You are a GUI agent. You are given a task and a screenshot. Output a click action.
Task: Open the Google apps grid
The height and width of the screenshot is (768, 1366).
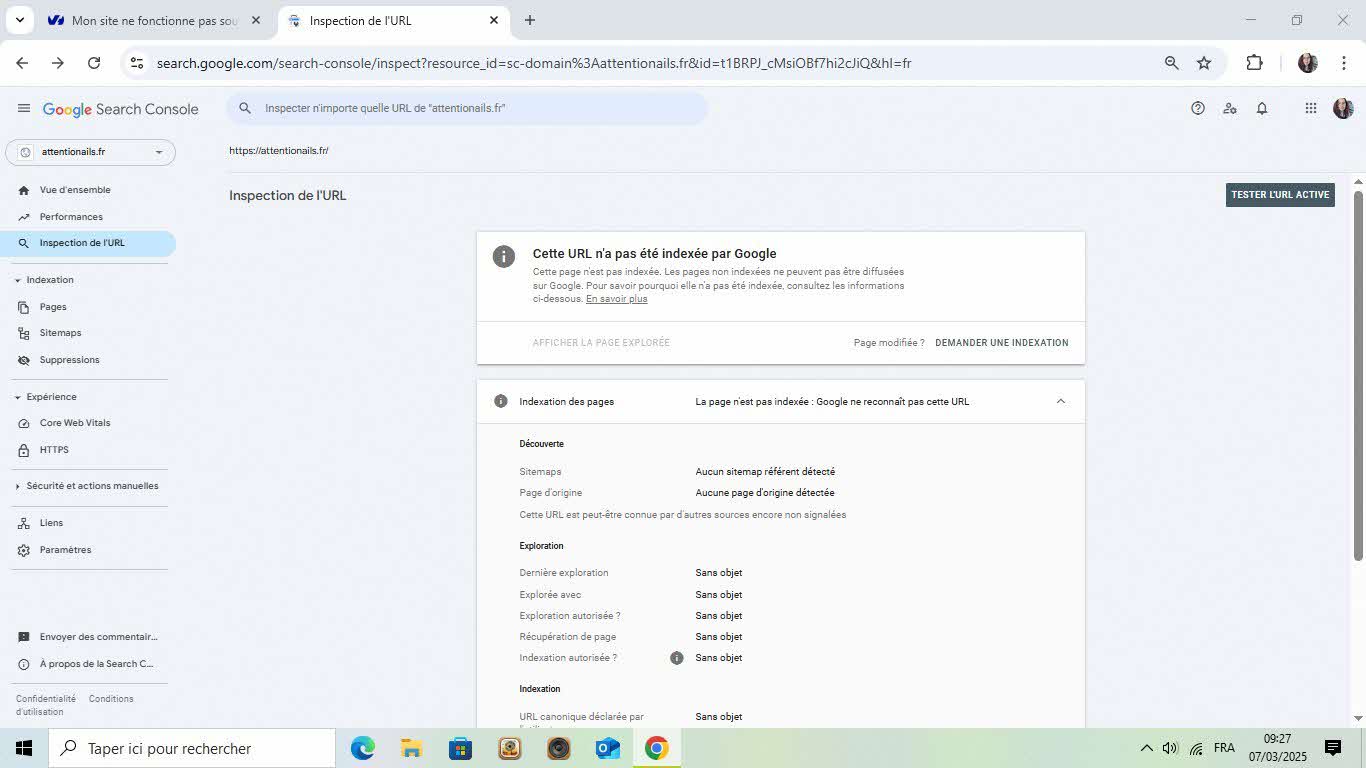pyautogui.click(x=1311, y=108)
